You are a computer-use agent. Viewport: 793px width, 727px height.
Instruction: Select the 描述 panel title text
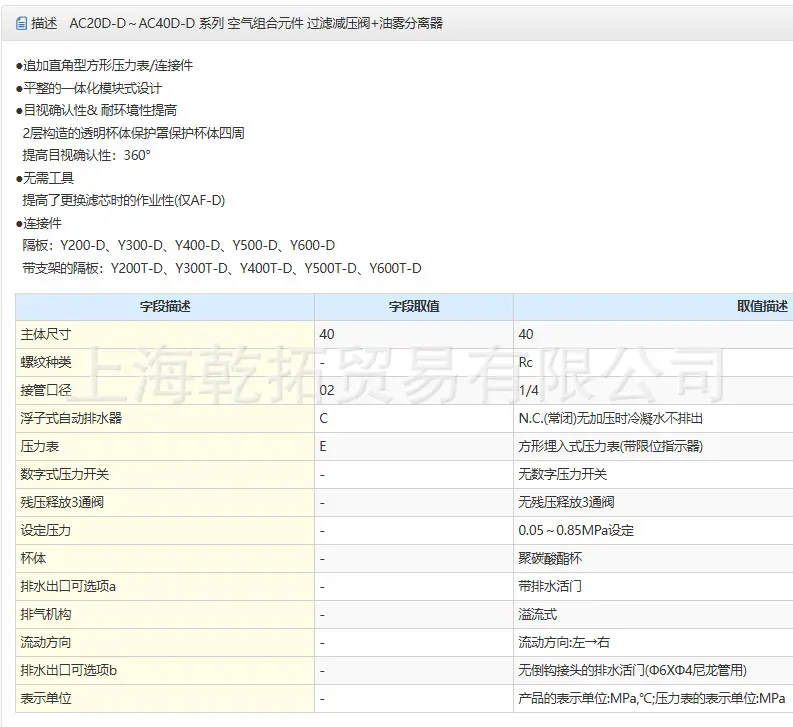click(44, 23)
